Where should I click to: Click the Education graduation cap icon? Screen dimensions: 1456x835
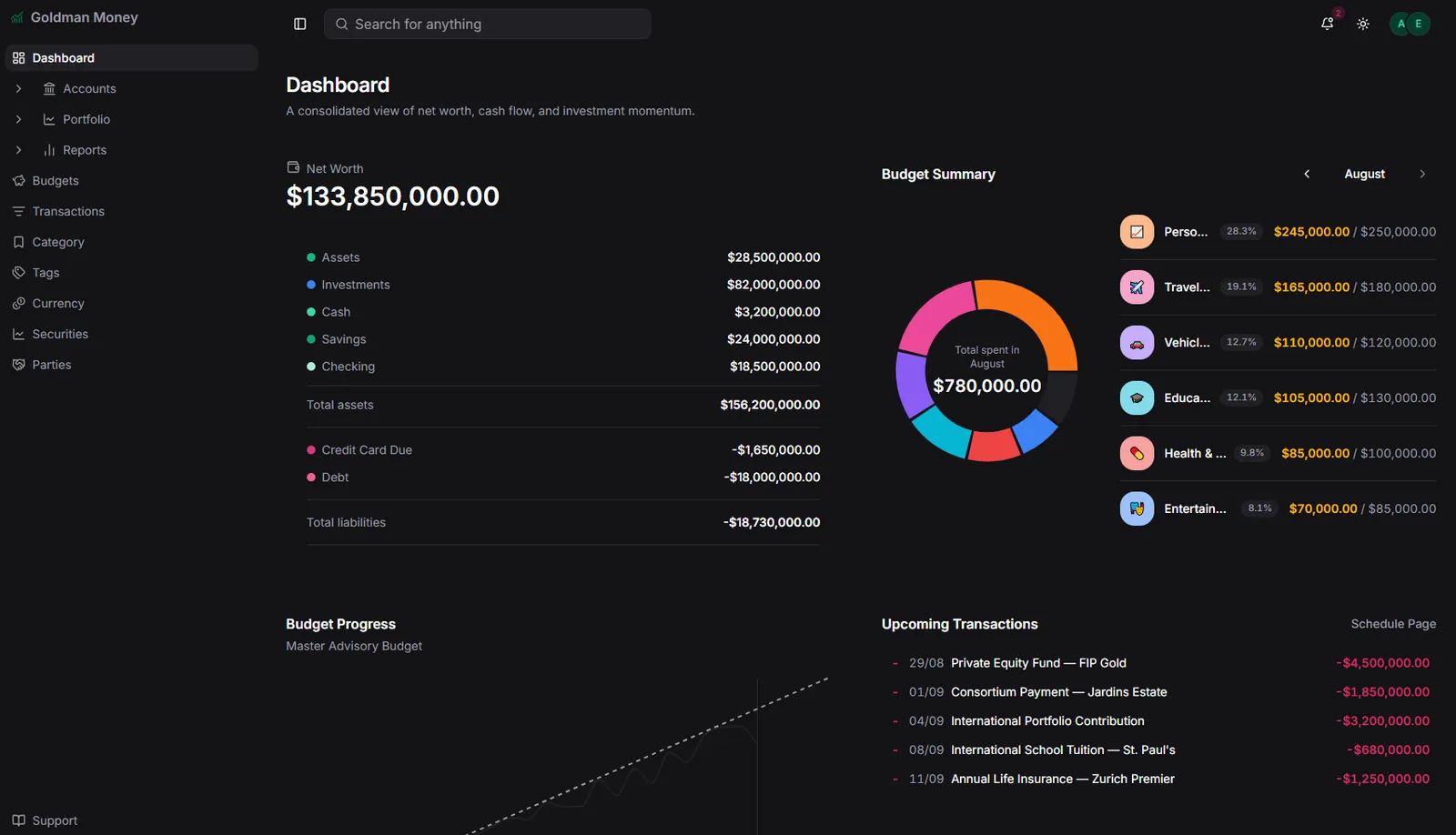[1137, 398]
